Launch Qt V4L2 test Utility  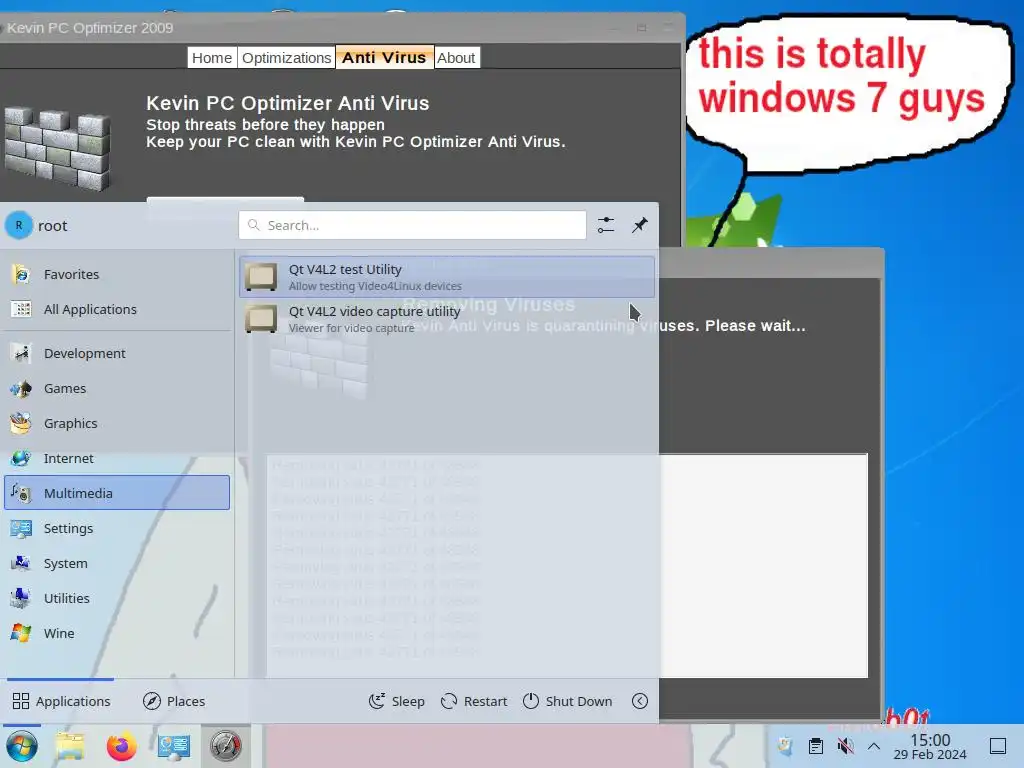point(447,277)
